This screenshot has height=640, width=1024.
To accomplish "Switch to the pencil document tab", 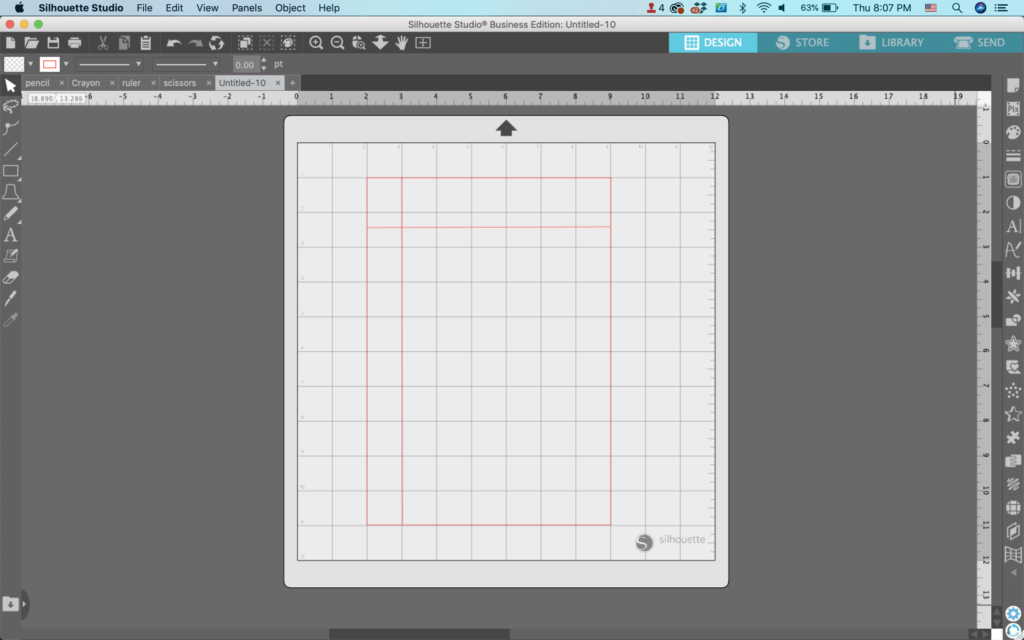I will click(x=38, y=83).
